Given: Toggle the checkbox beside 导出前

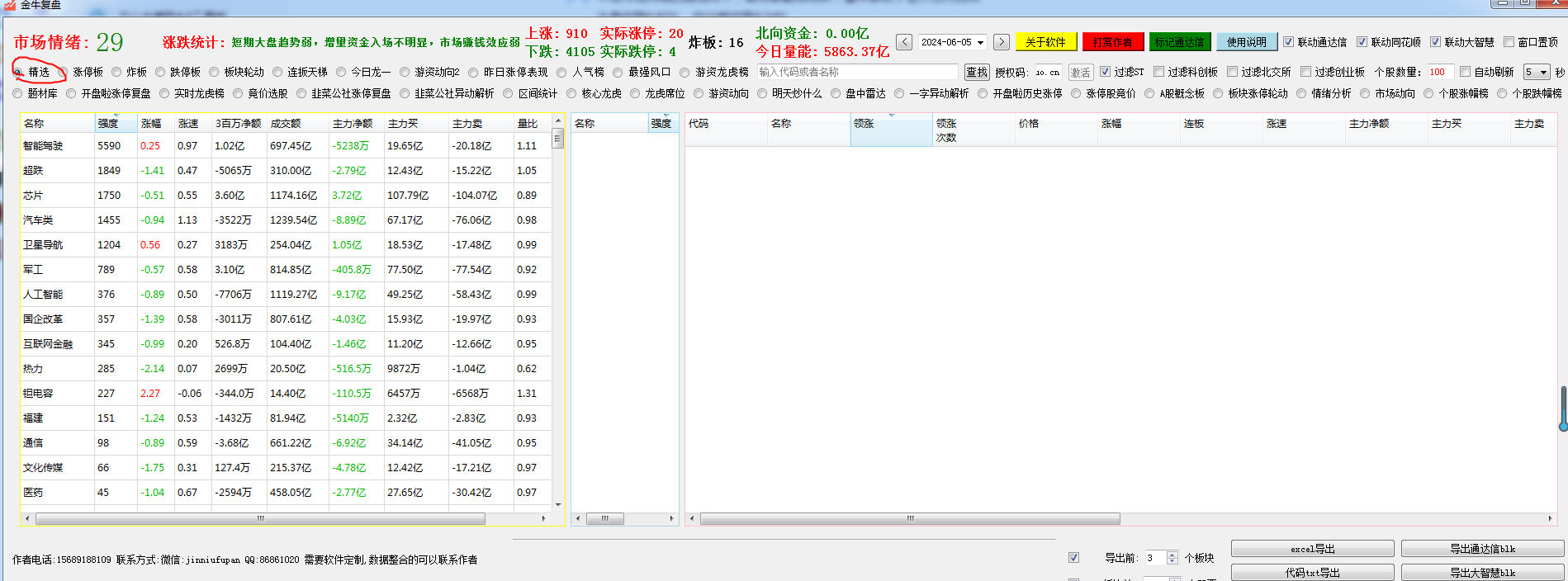Looking at the screenshot, I should pyautogui.click(x=1073, y=558).
